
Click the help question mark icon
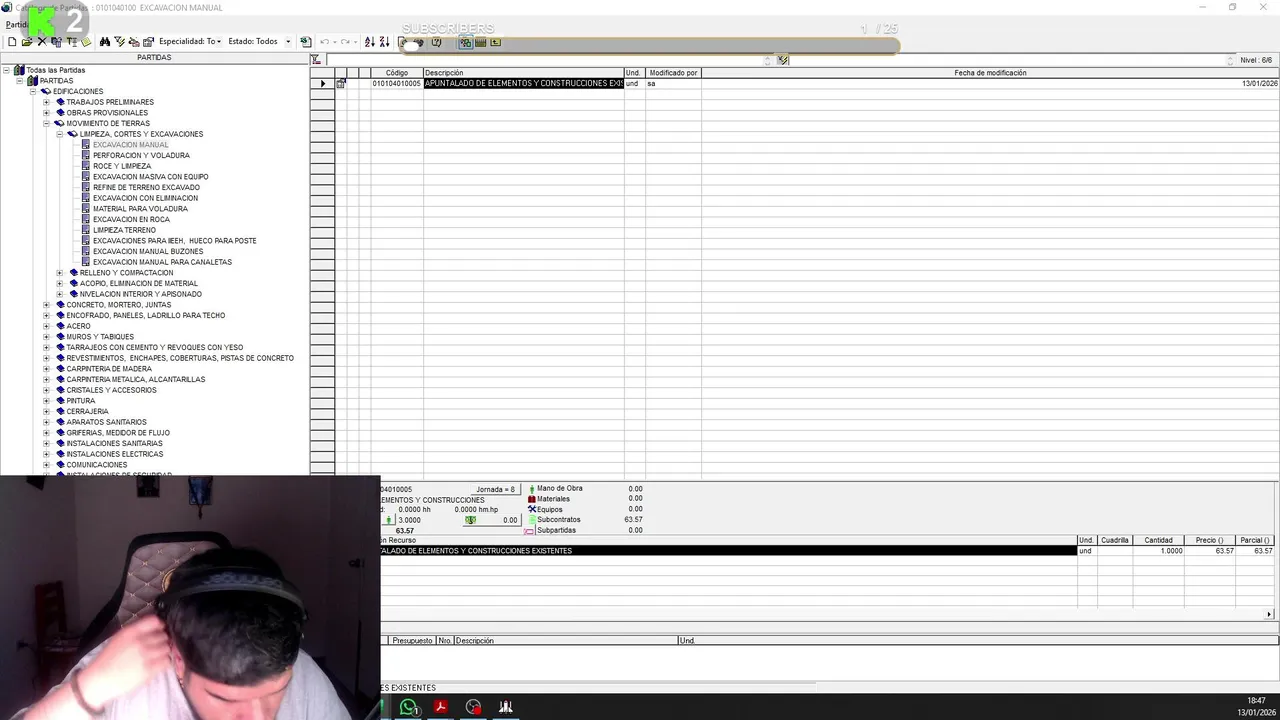click(436, 42)
